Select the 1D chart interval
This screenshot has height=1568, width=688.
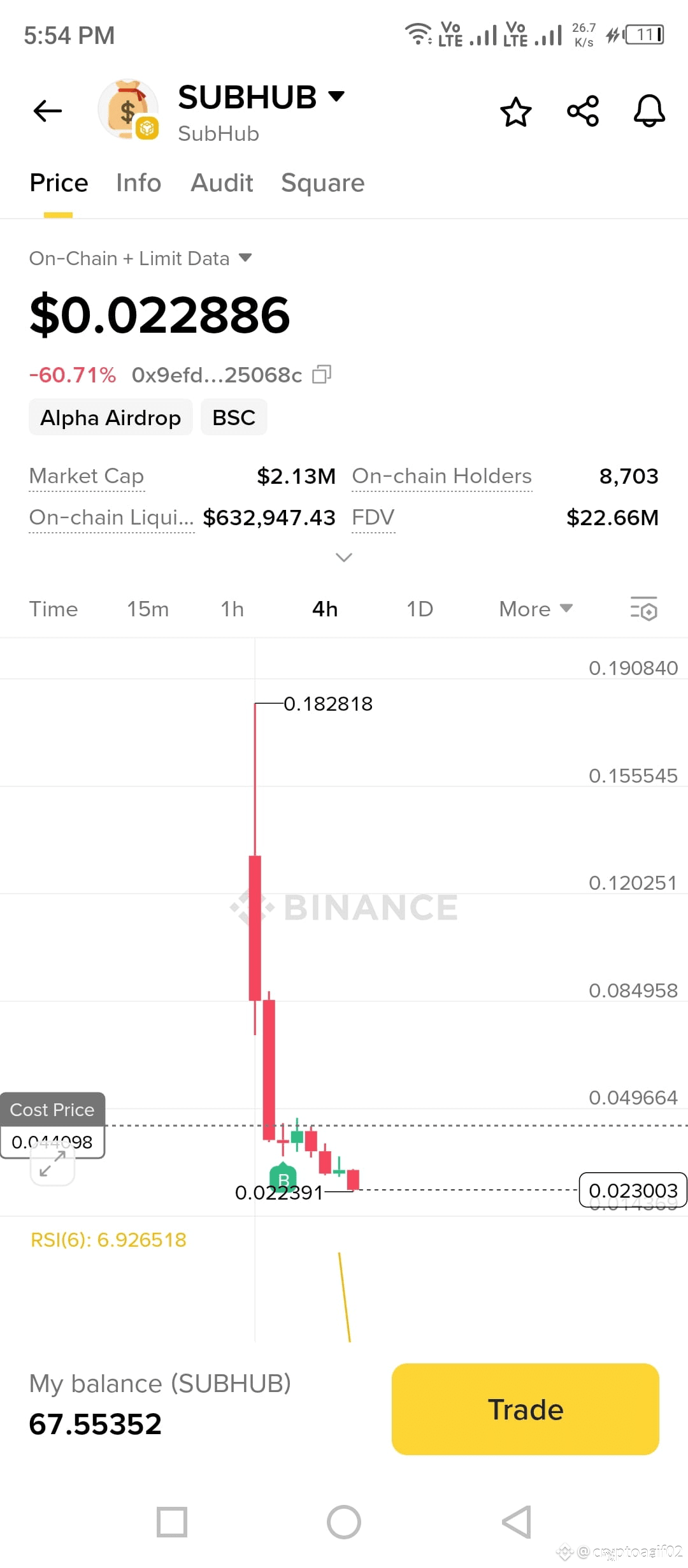[420, 609]
